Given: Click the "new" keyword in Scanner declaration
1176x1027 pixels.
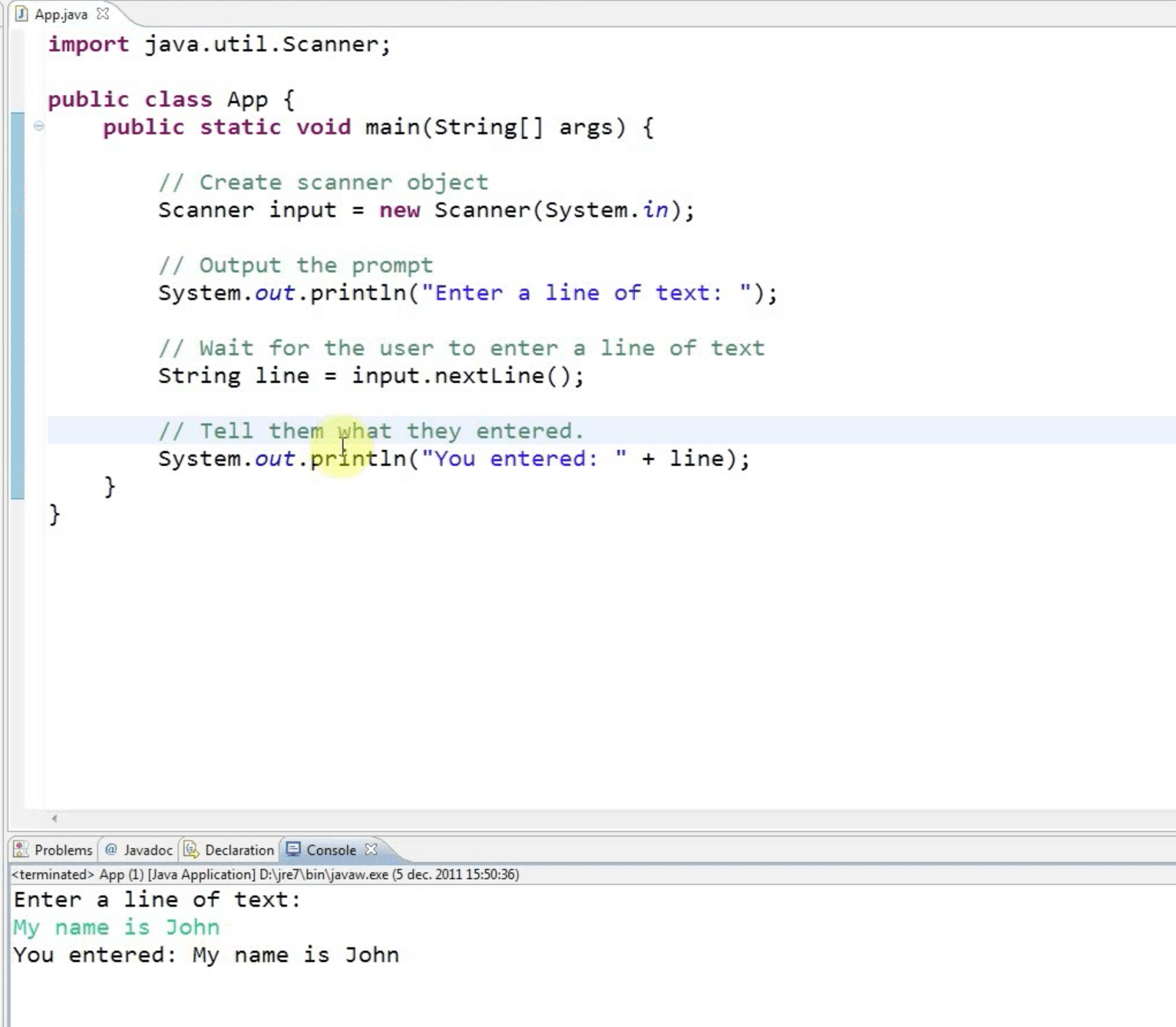Looking at the screenshot, I should pyautogui.click(x=399, y=210).
